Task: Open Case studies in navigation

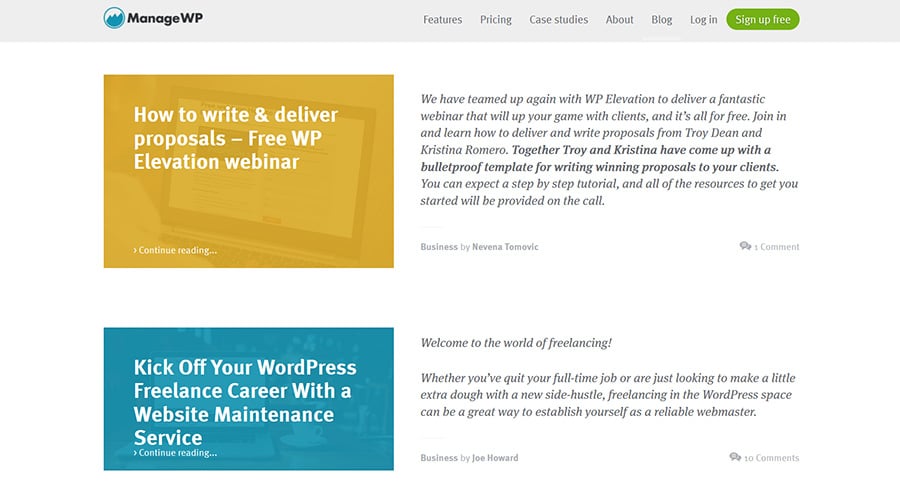Action: click(x=558, y=20)
